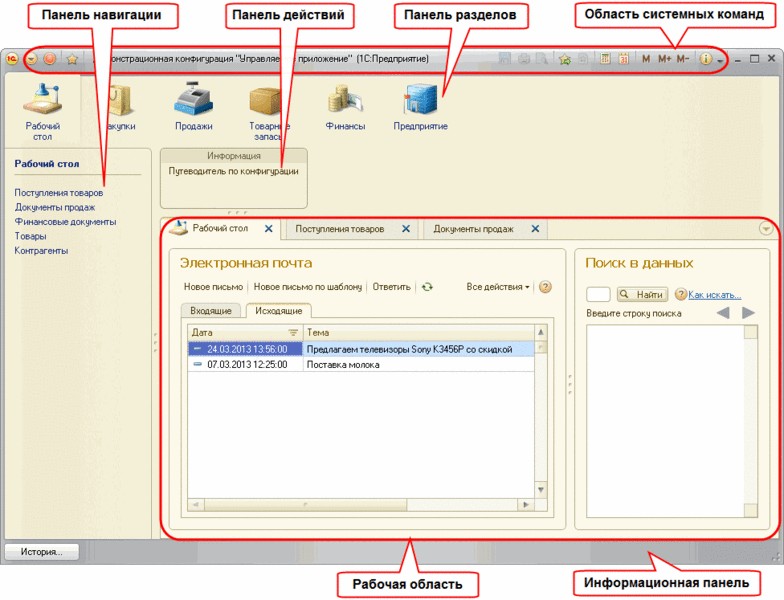This screenshot has width=784, height=600.
Task: Click the M- memory subtract button
Action: (682, 59)
